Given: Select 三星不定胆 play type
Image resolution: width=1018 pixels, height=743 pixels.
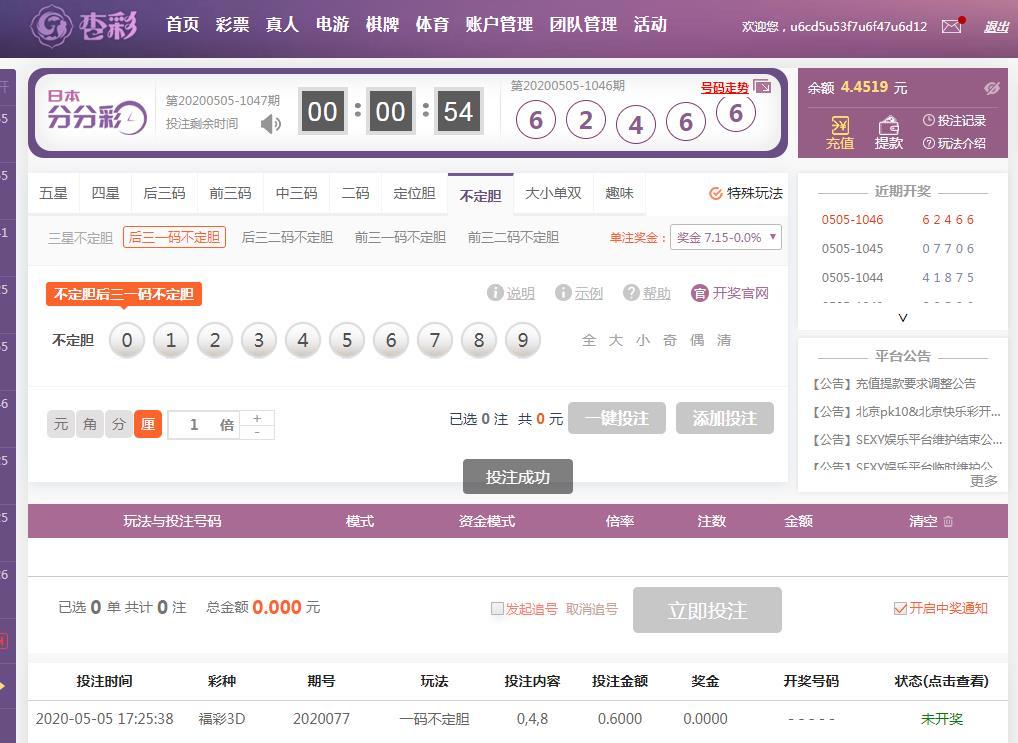Looking at the screenshot, I should (81, 238).
